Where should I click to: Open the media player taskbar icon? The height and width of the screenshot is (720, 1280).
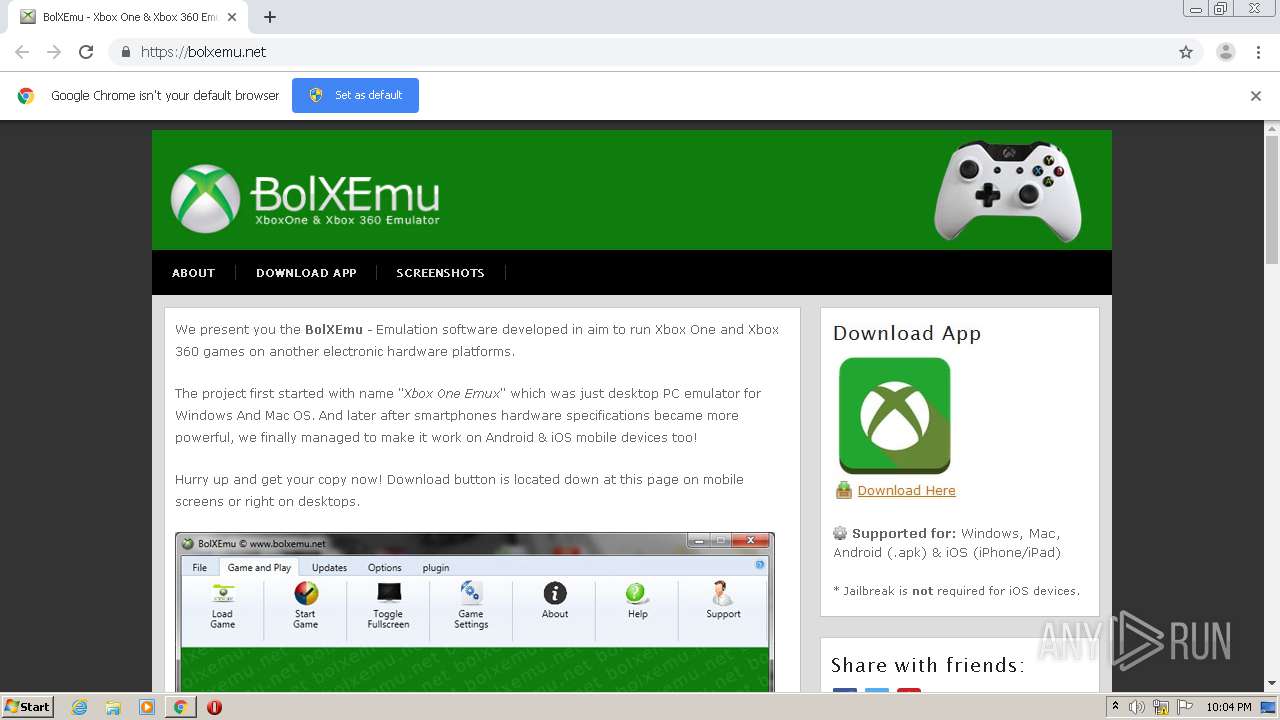147,707
